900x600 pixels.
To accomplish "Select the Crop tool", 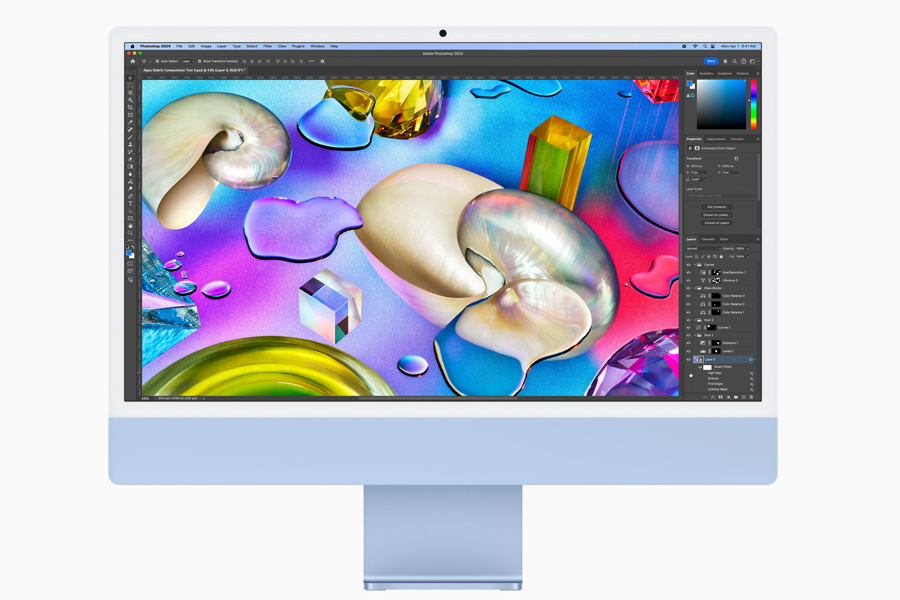I will tap(130, 107).
